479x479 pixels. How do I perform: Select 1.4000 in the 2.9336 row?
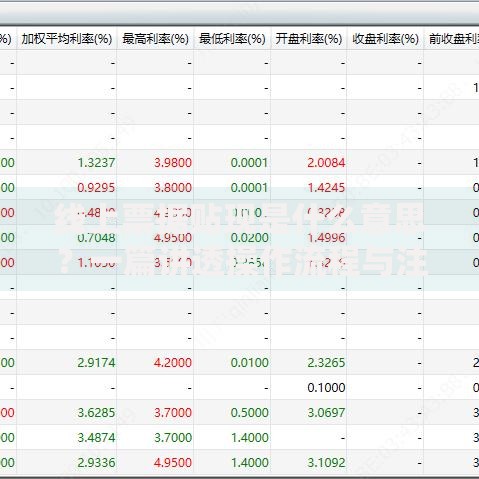point(249,463)
